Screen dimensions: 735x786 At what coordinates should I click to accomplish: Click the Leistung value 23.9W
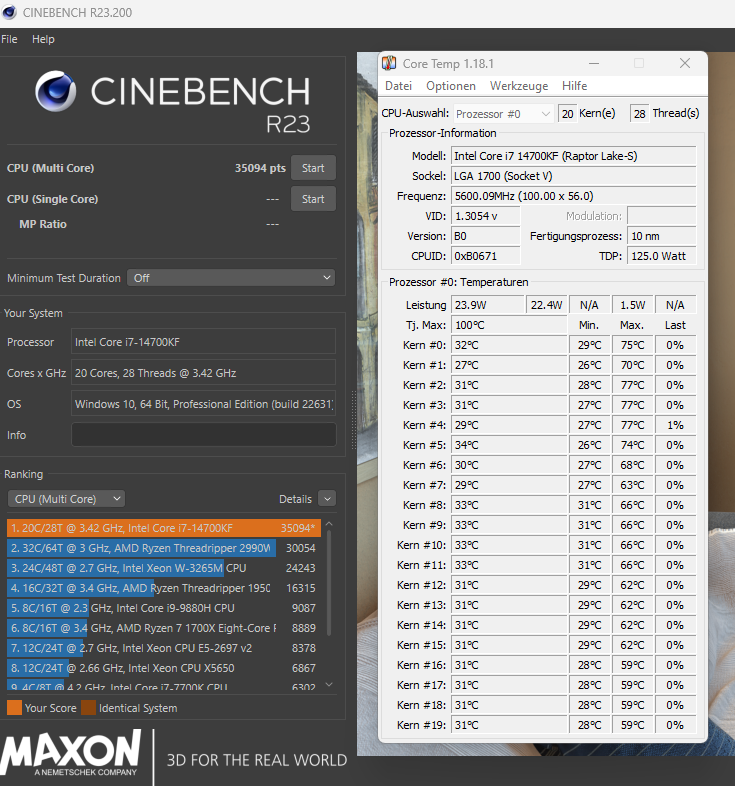point(487,305)
